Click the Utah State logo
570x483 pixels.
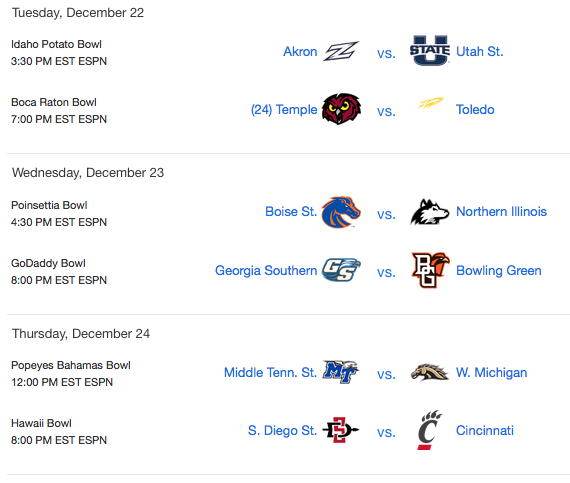(x=430, y=50)
